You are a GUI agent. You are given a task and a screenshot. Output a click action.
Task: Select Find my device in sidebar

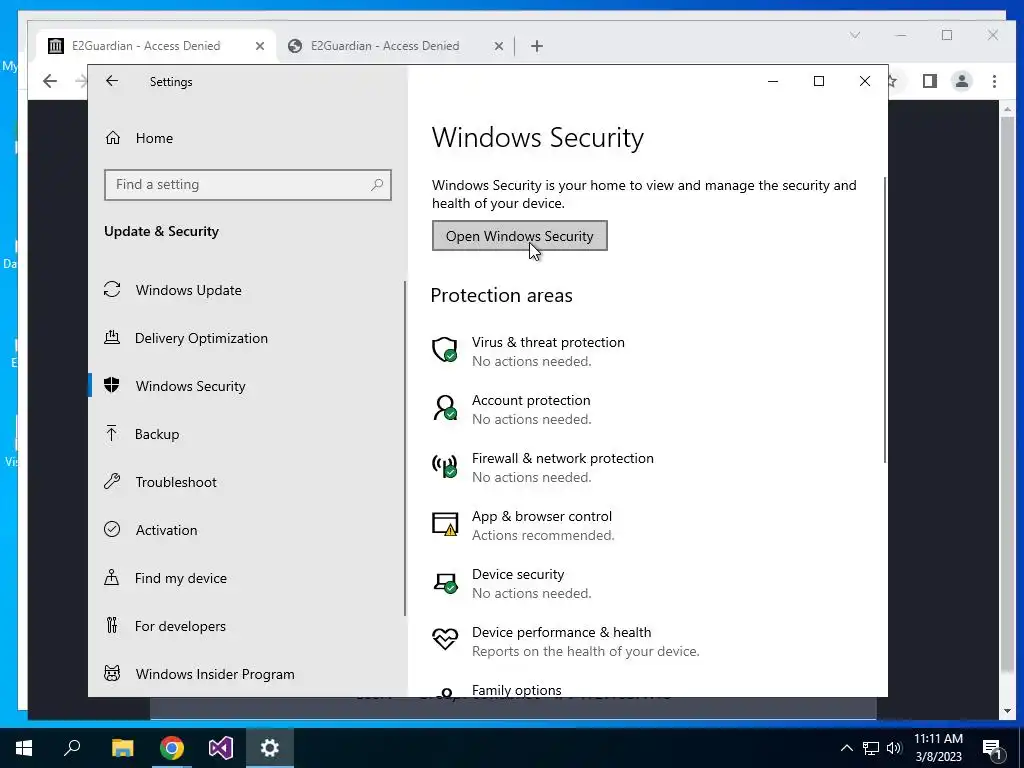246,578
